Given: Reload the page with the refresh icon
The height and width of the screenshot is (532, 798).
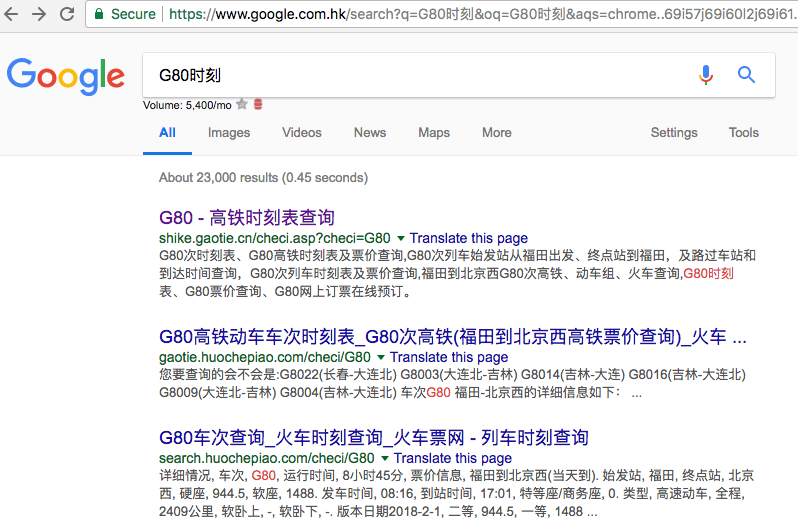Looking at the screenshot, I should pyautogui.click(x=67, y=14).
